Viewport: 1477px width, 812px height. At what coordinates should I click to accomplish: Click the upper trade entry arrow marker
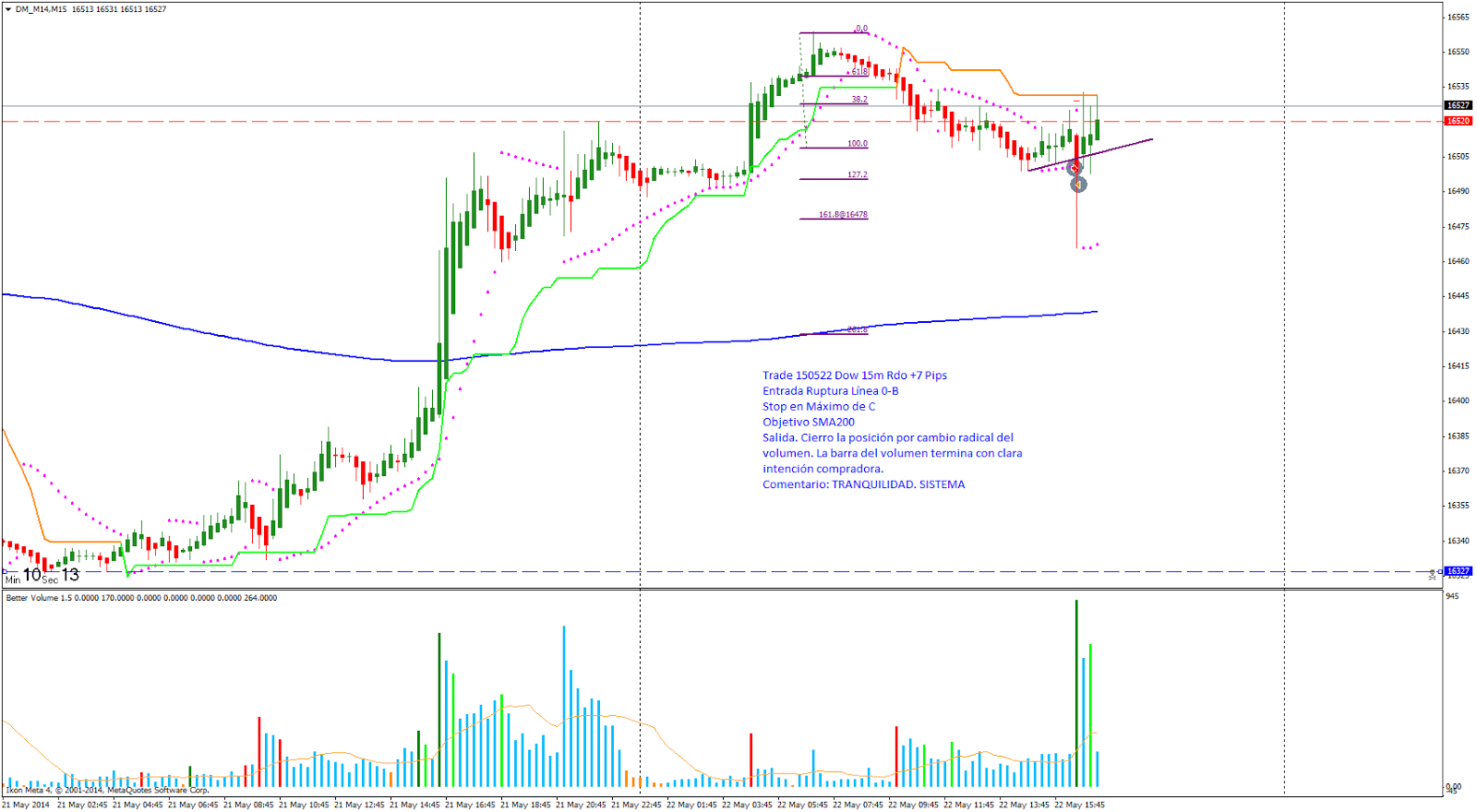[1074, 168]
